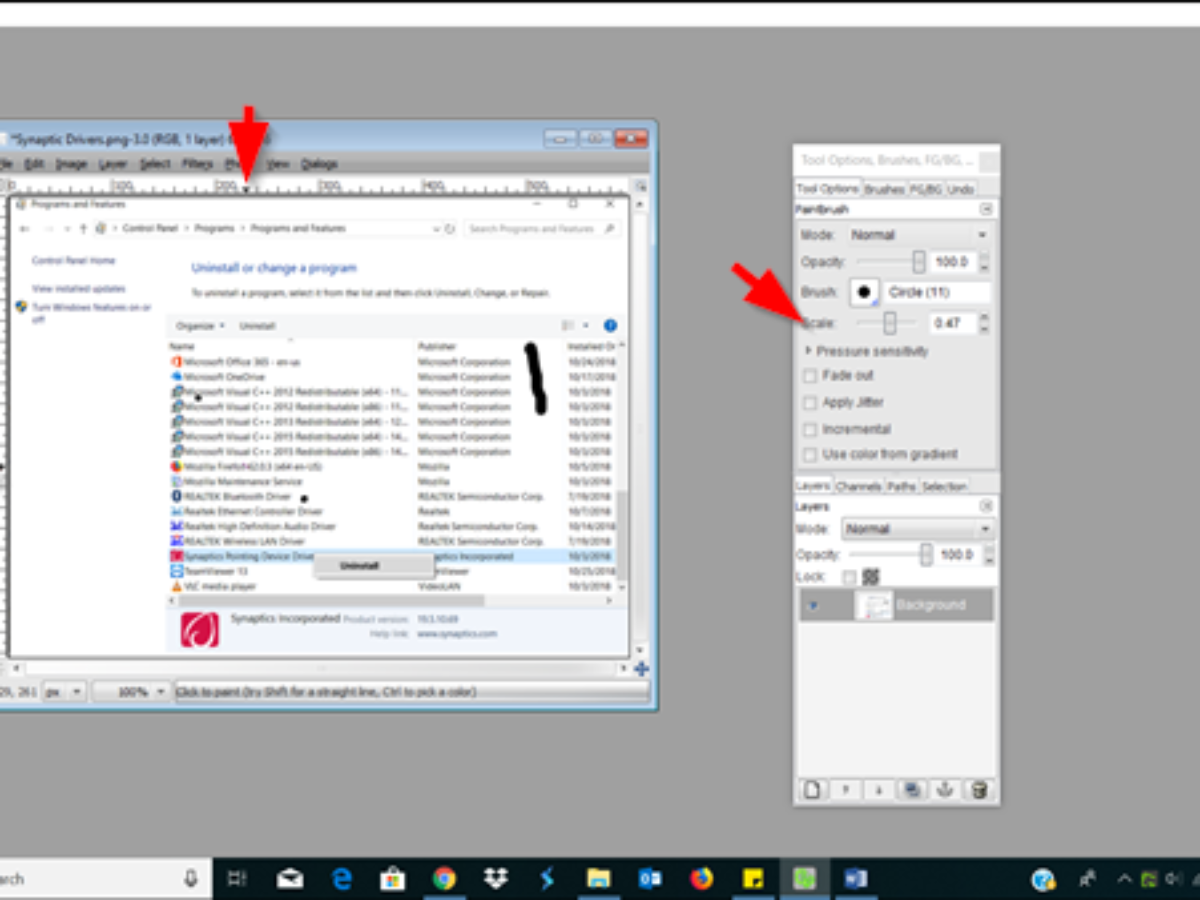The image size is (1200, 900).
Task: Select the layer name 'Background'
Action: tap(931, 605)
